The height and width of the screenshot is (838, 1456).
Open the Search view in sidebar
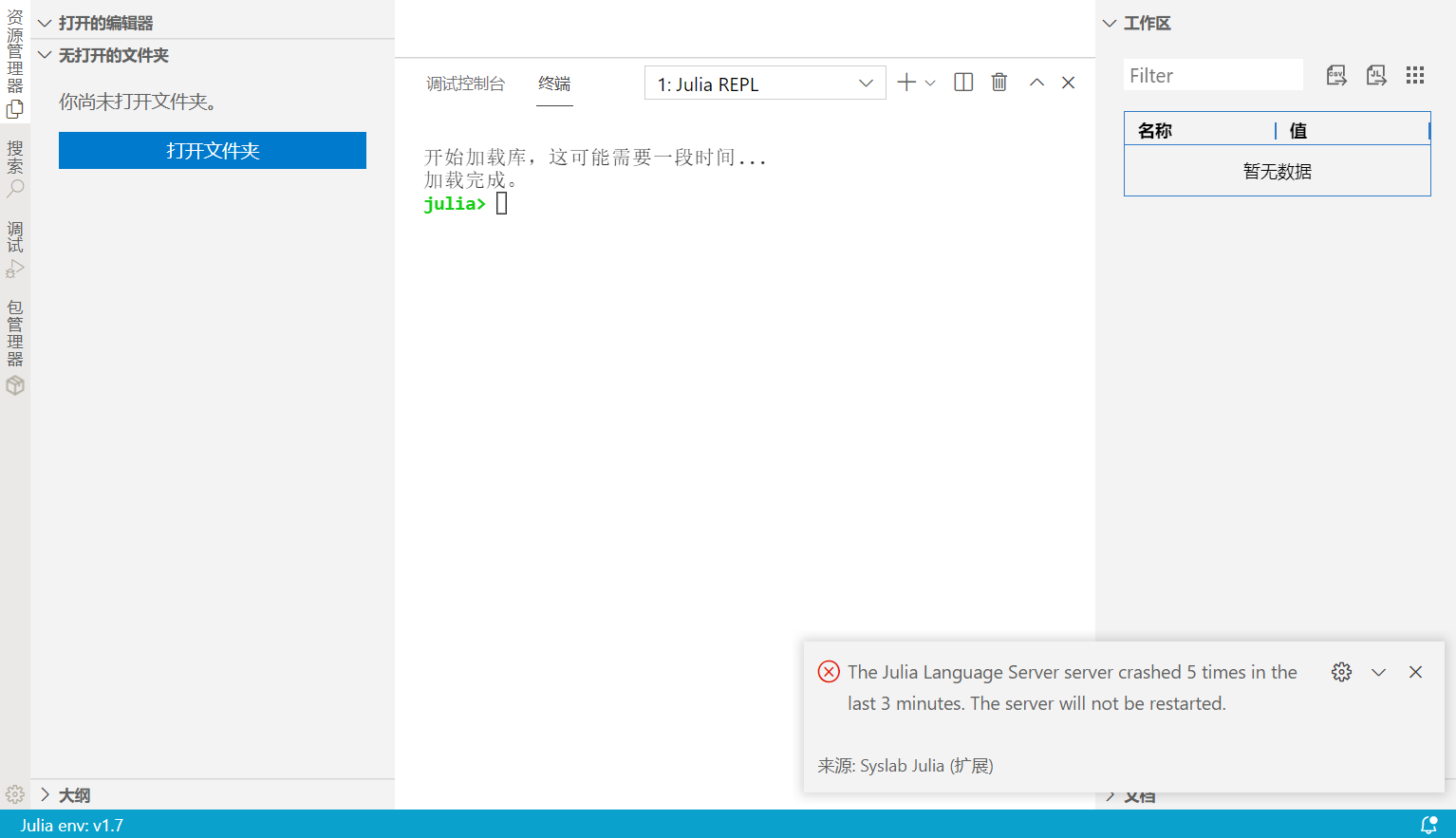[15, 189]
